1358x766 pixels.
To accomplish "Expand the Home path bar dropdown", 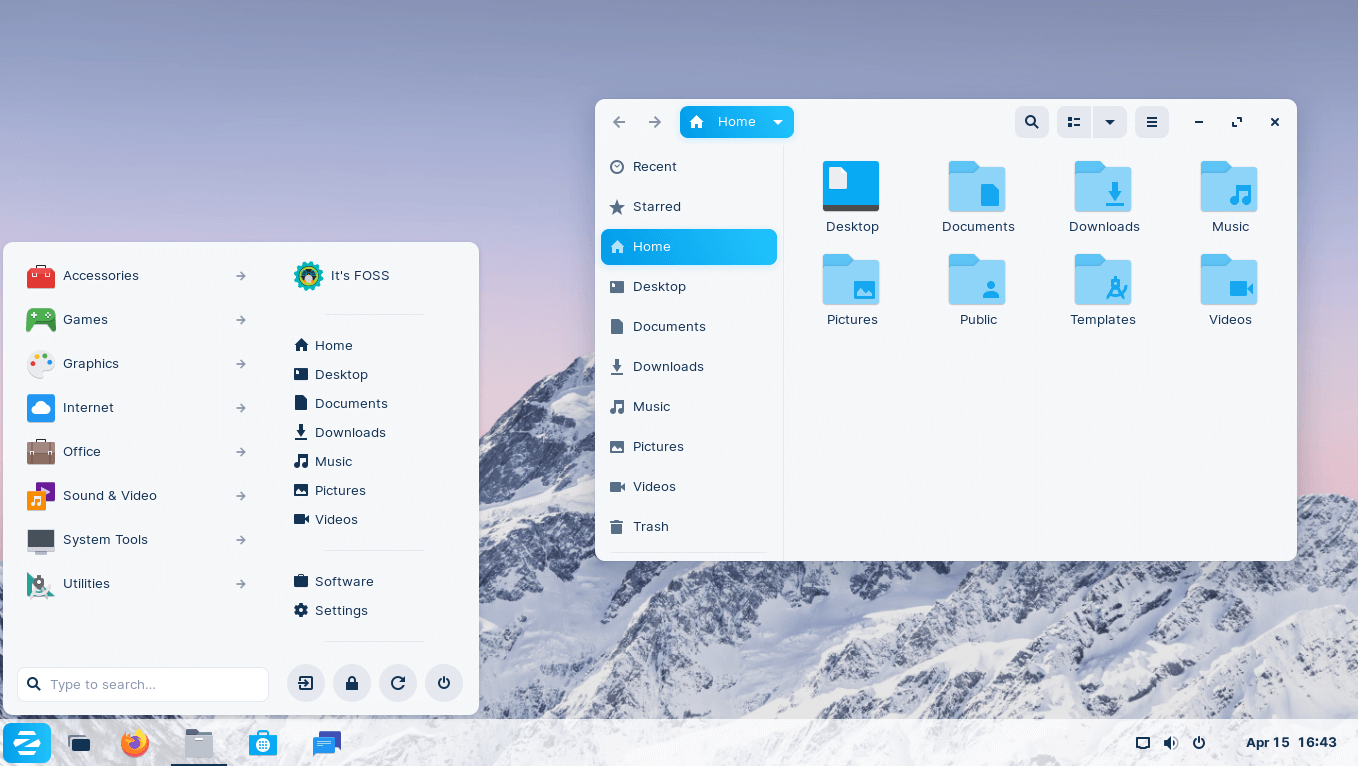I will pos(777,122).
